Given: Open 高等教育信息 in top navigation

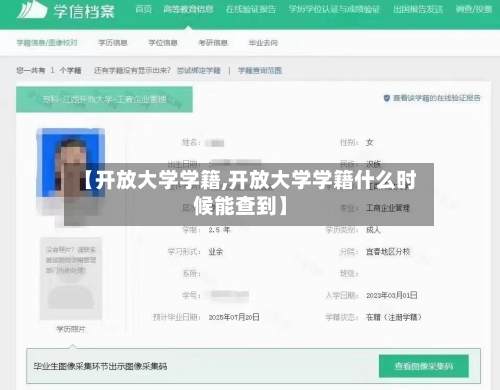Looking at the screenshot, I should pos(188,9).
